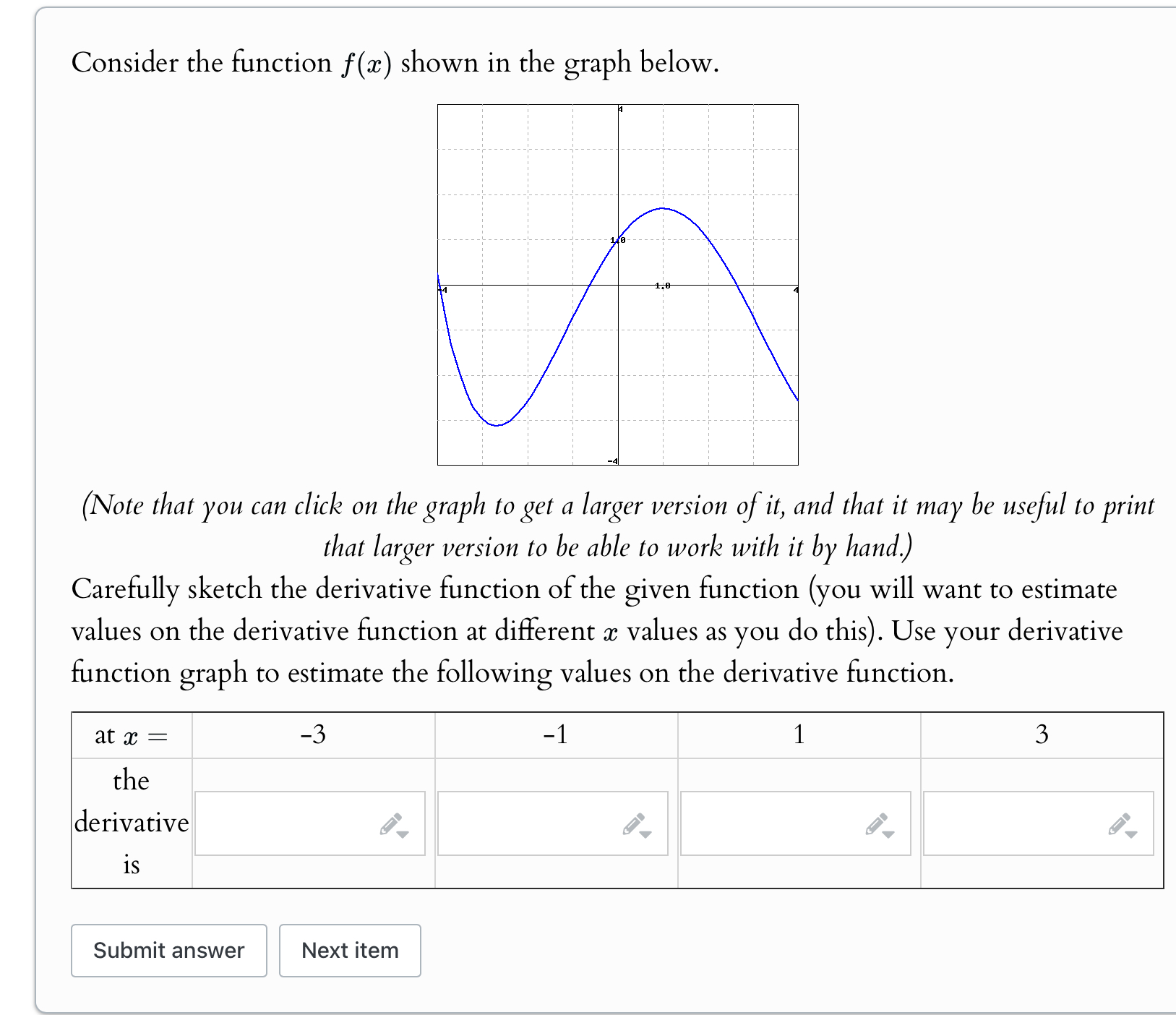Click the graph of f(x) to enlarge it
This screenshot has height=1015, width=1176.
click(618, 286)
